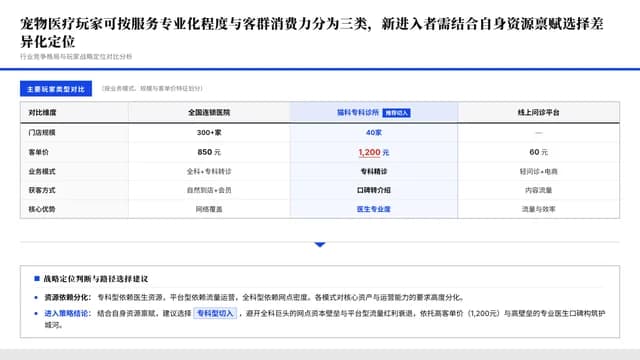The image size is (640, 360).
Task: Select the 全国连锁医院 column header
Action: pos(209,112)
